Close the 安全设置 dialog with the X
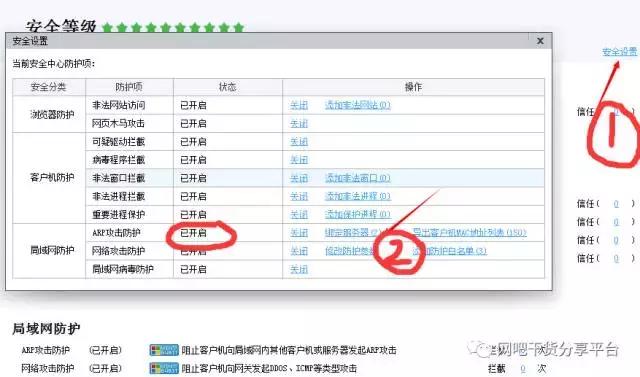 pos(540,41)
